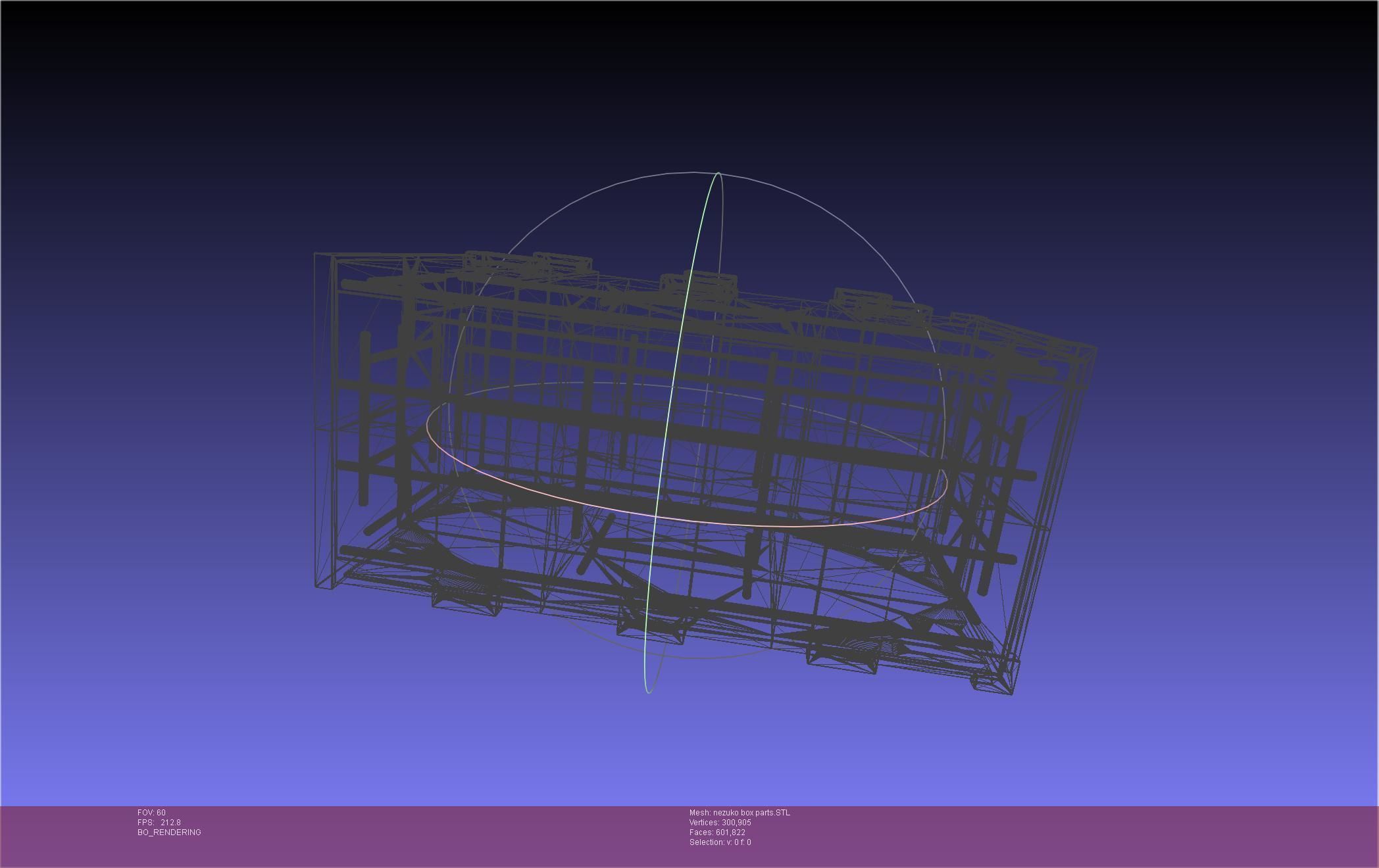The image size is (1379, 868).
Task: Click the Faces: 601,822 info line
Action: pos(717,832)
